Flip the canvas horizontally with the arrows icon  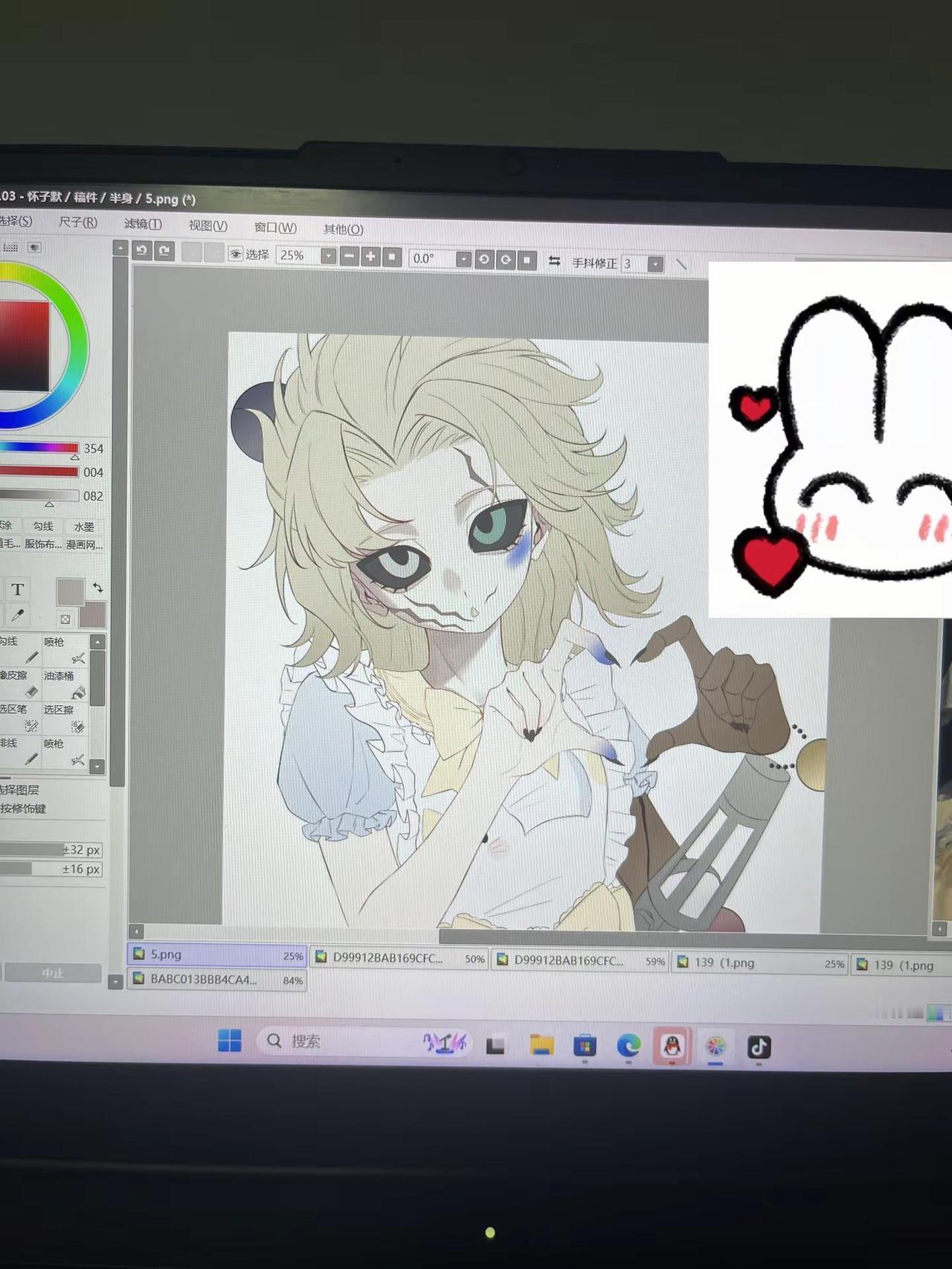tap(555, 261)
